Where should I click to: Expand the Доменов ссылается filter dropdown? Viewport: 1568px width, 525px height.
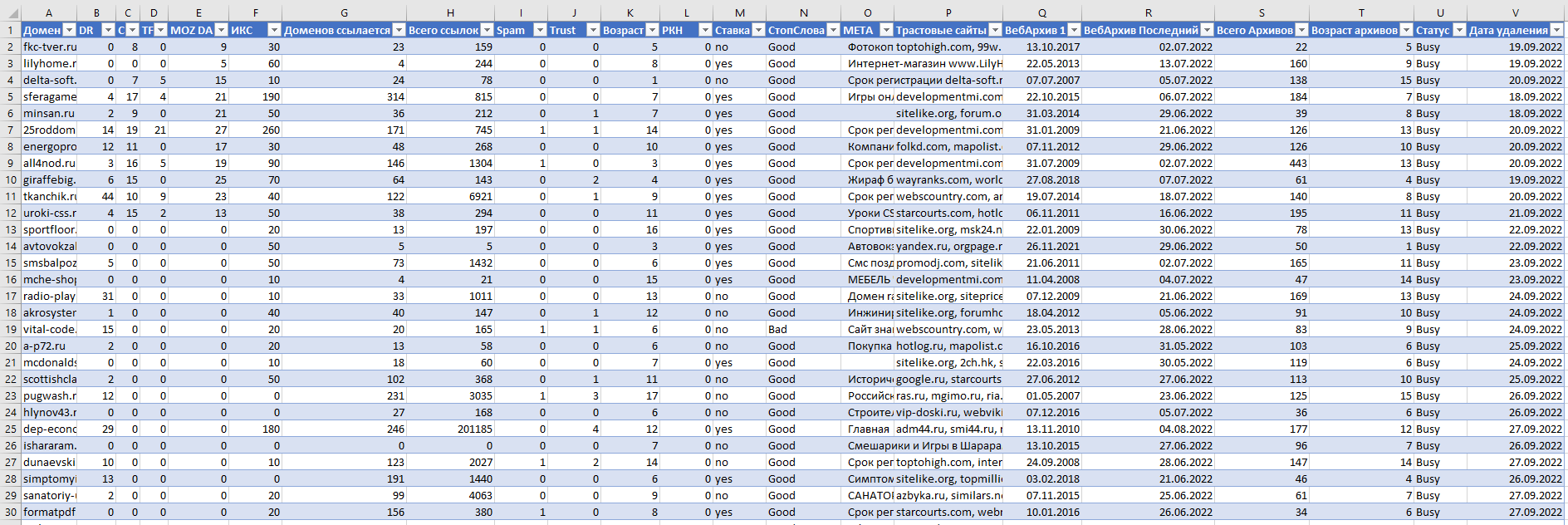click(398, 30)
